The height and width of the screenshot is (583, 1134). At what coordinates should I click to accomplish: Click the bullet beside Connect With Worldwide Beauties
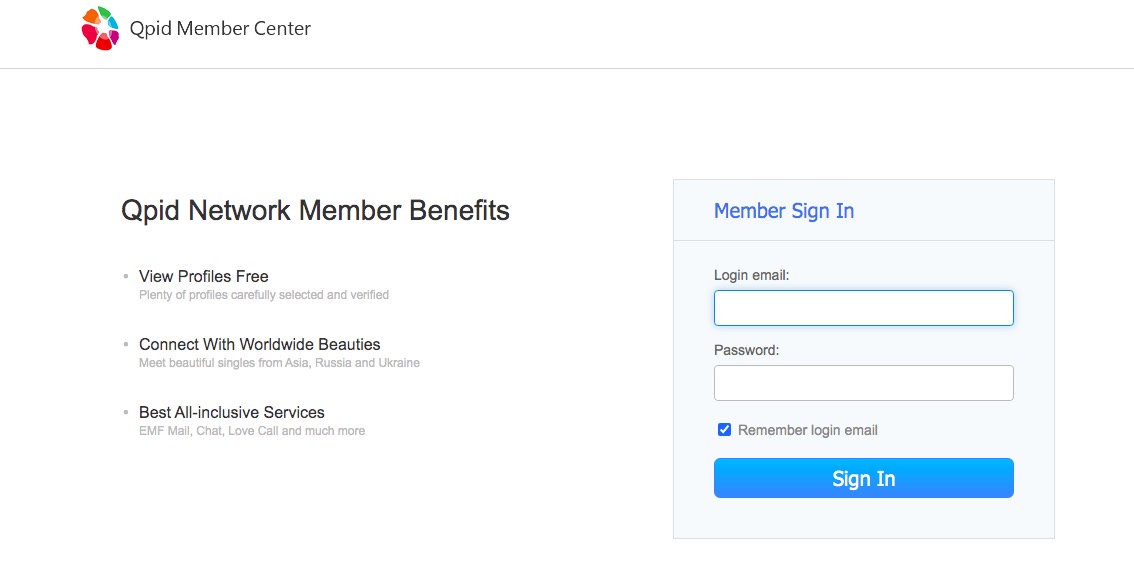126,344
